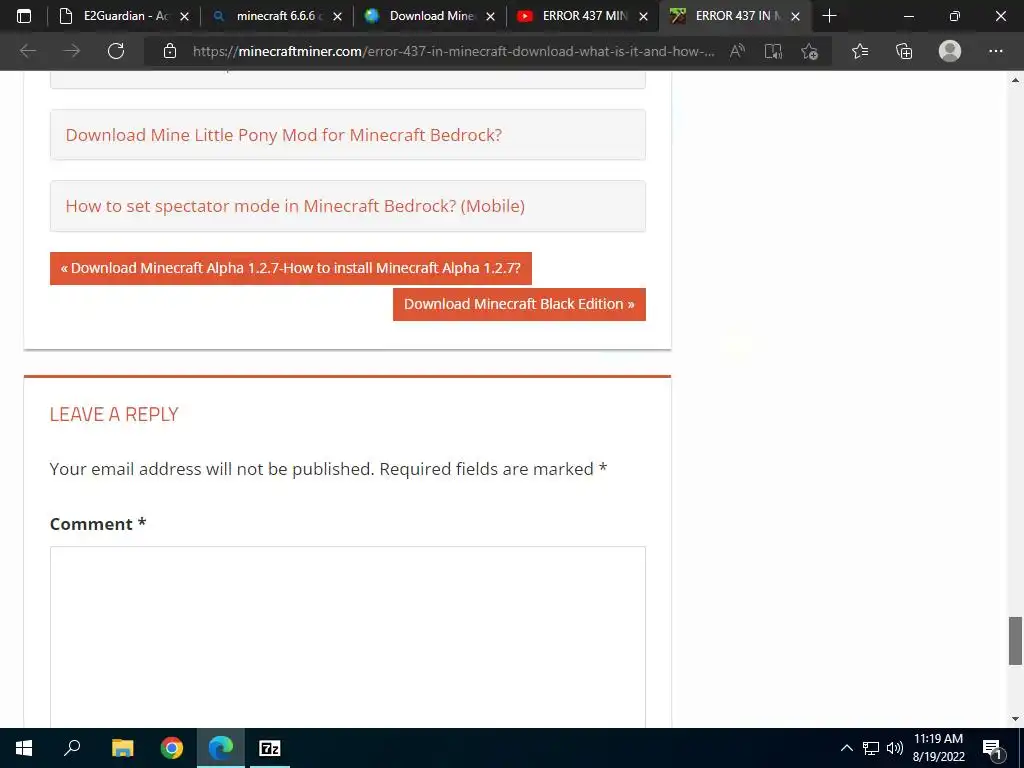View site information lock icon
Viewport: 1024px width, 768px height.
[170, 51]
